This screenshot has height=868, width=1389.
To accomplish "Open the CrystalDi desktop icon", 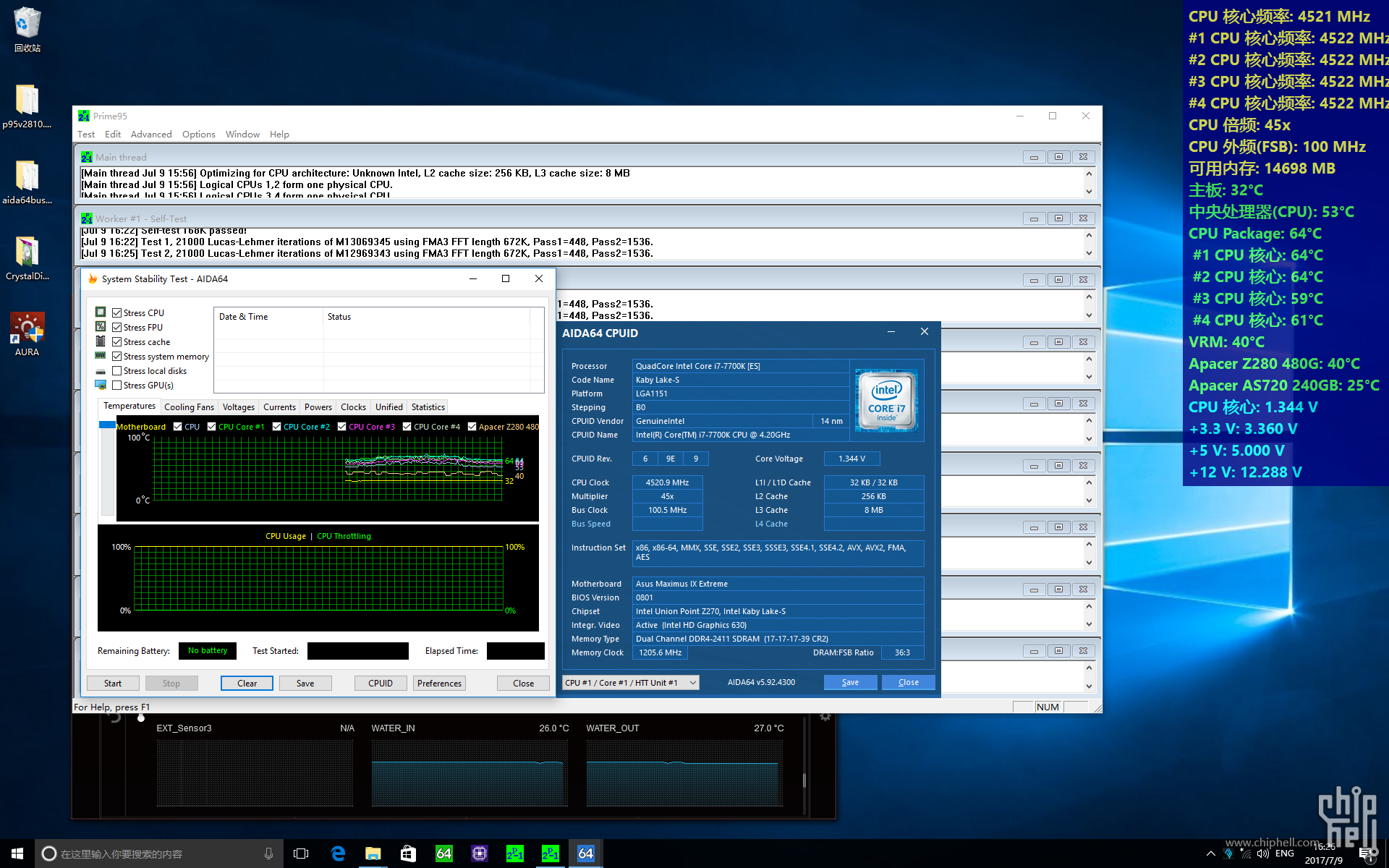I will point(27,258).
